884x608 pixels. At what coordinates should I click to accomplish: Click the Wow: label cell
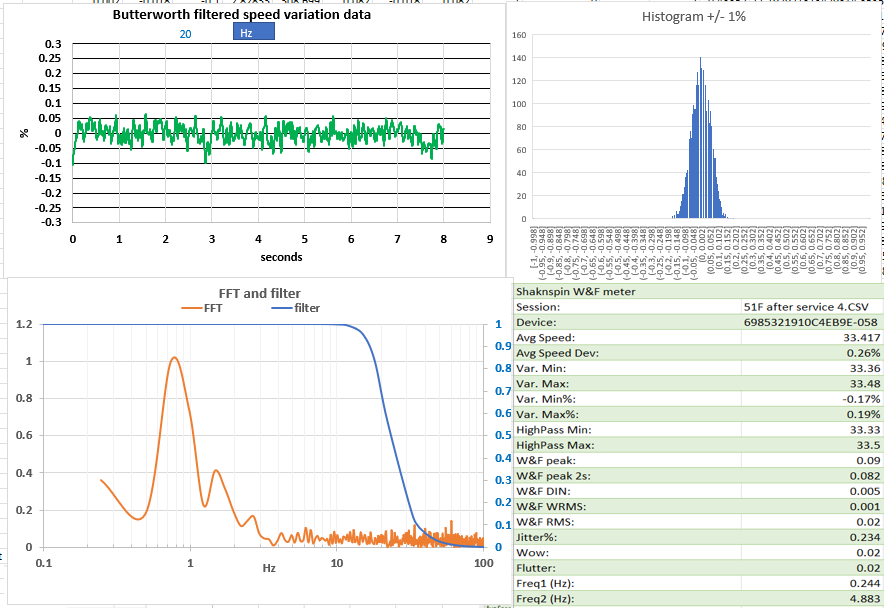point(627,553)
